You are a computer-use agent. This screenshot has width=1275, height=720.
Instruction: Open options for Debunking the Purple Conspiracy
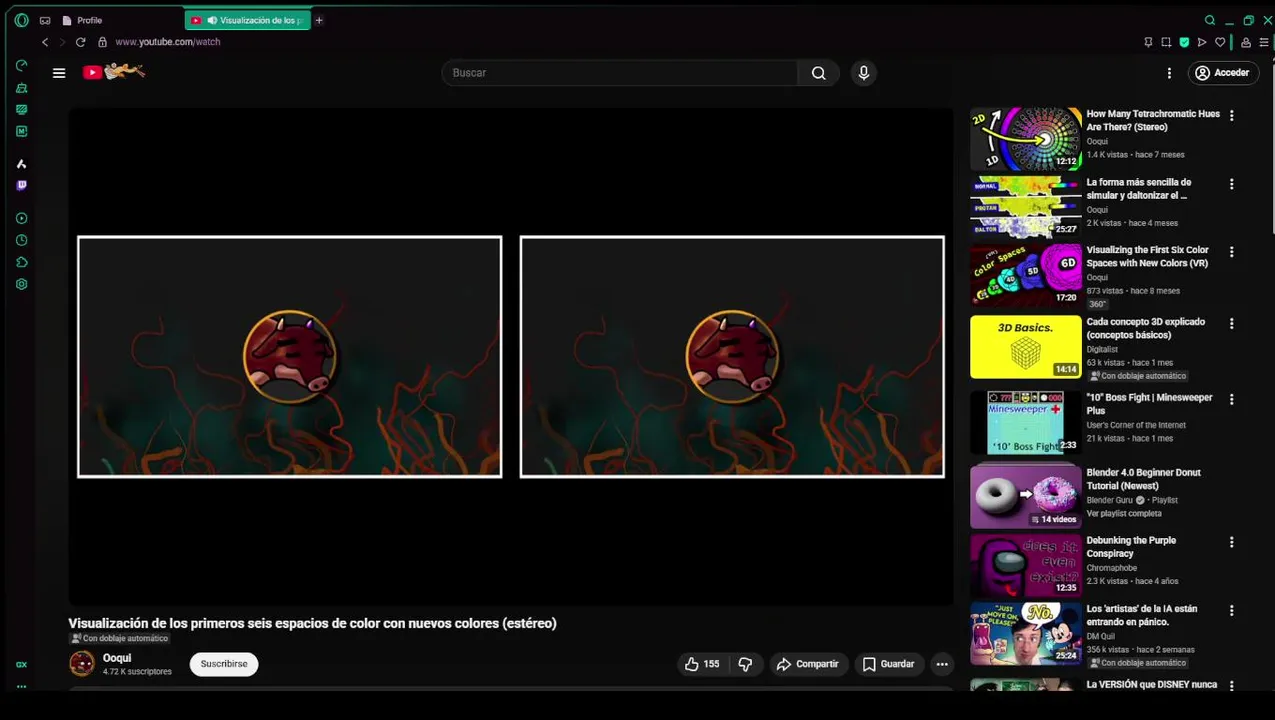point(1231,542)
